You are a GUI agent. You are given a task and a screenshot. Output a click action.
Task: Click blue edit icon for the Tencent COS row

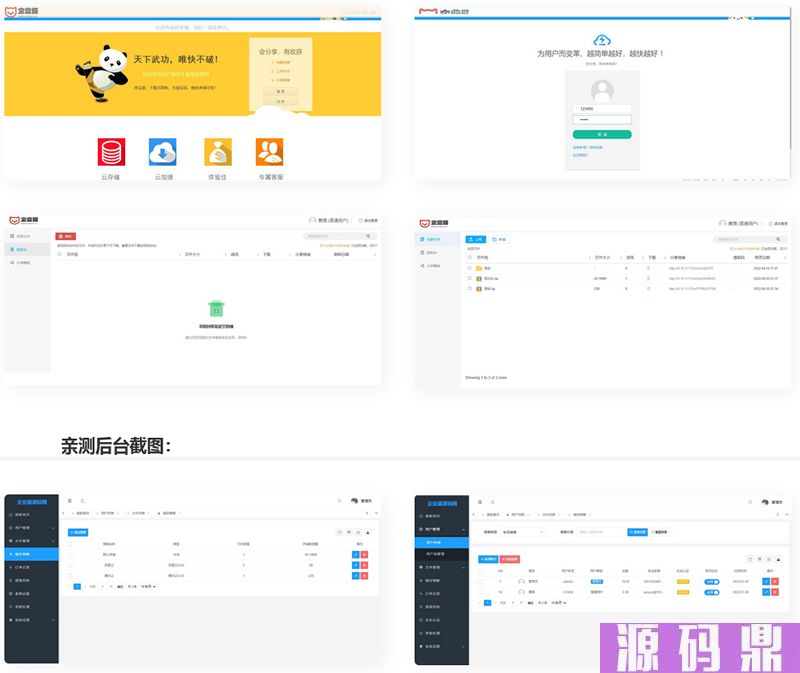point(356,576)
